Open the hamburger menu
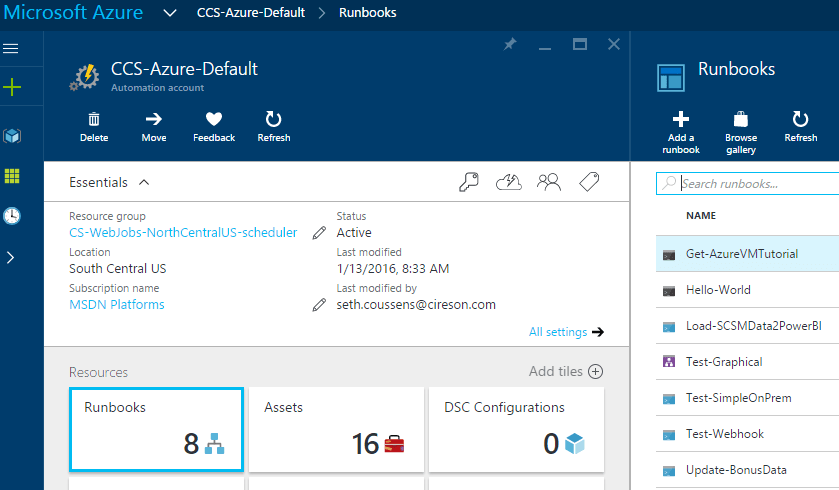 (12, 48)
